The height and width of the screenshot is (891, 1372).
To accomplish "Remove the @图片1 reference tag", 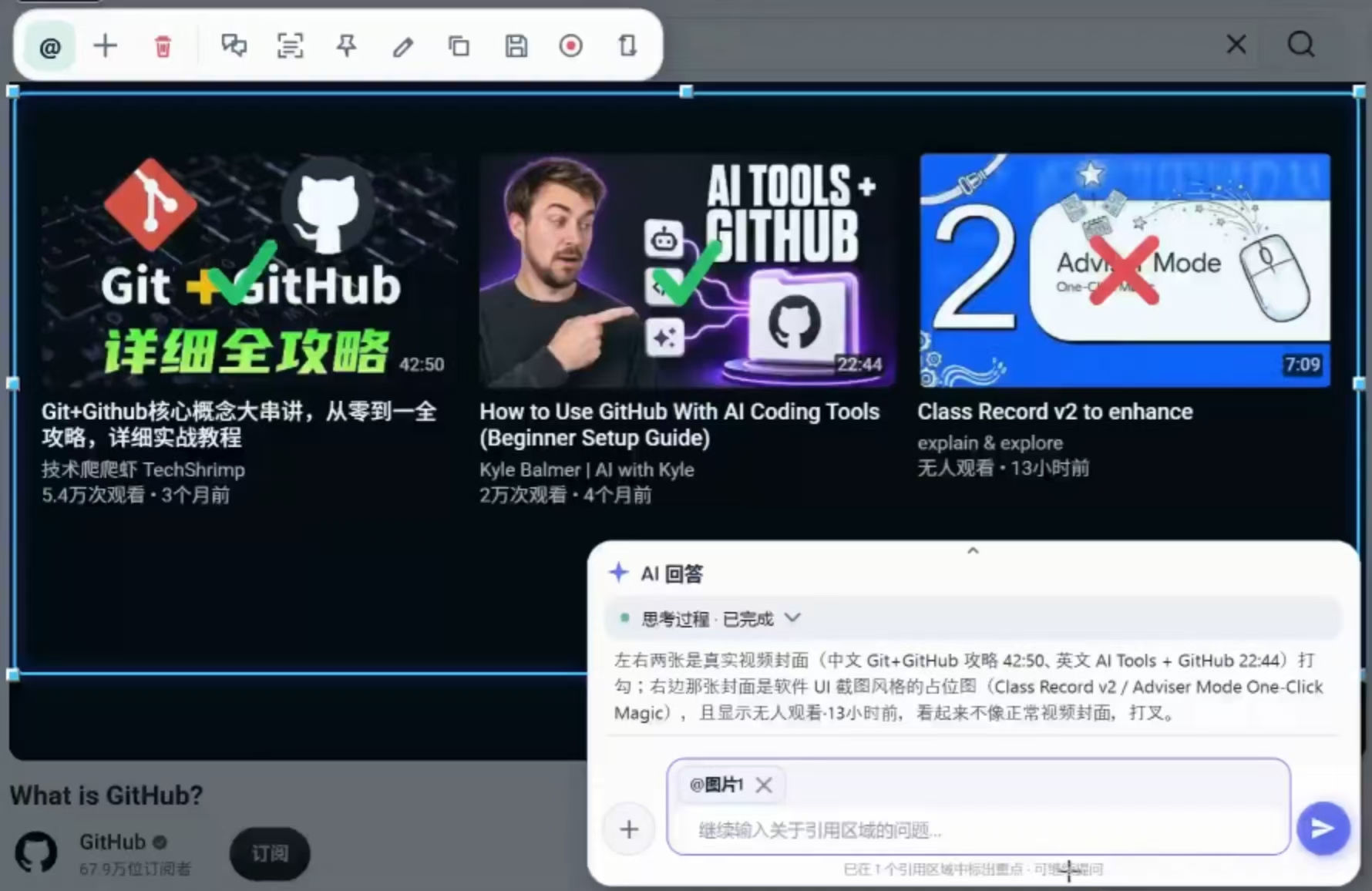I will (x=764, y=785).
